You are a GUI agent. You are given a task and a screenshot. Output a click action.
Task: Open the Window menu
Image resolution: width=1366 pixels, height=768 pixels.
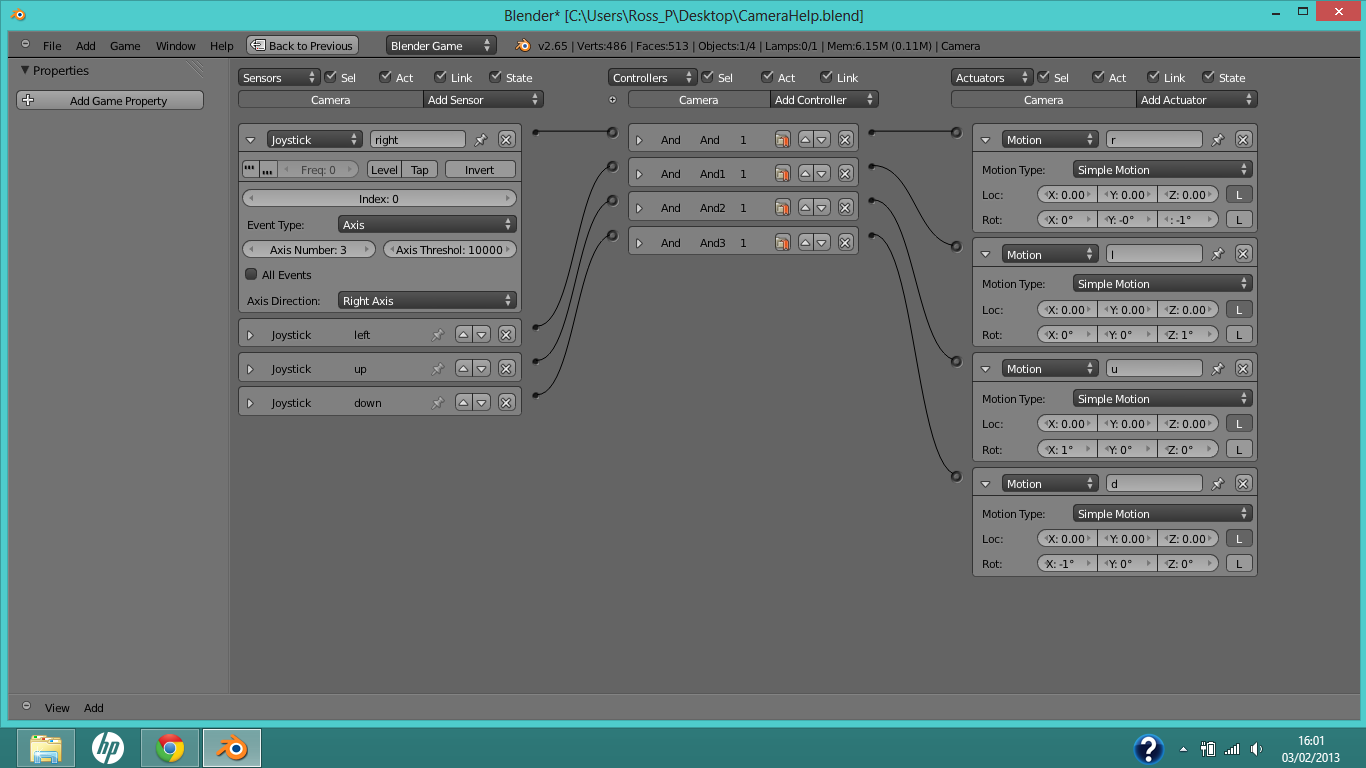click(x=176, y=46)
